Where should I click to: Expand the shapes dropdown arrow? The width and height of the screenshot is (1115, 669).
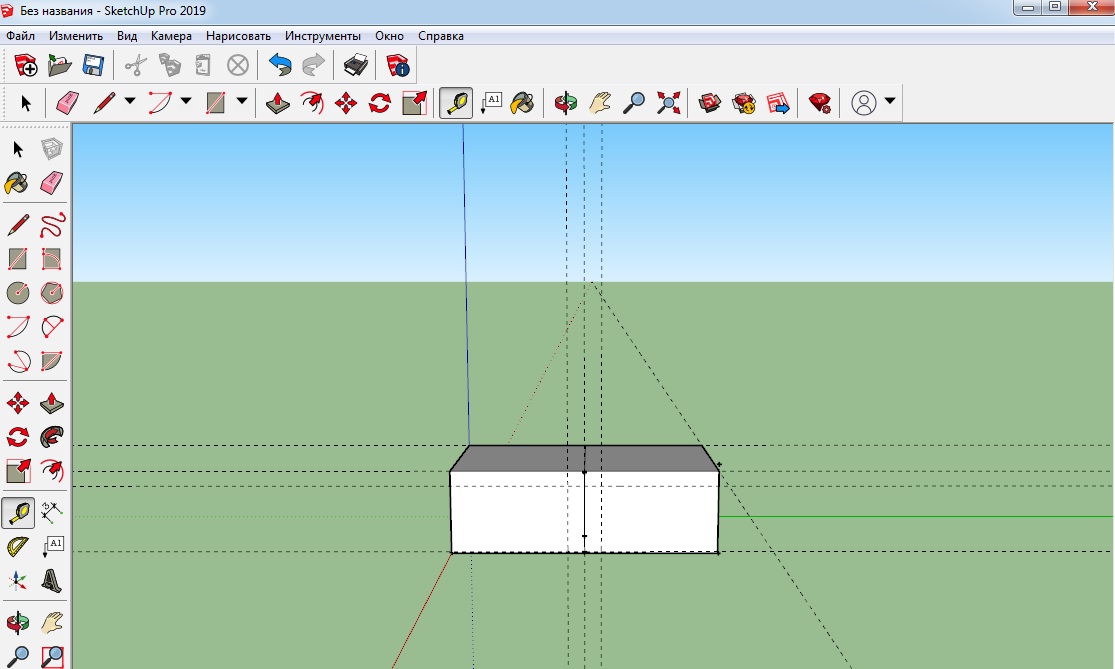[x=242, y=101]
